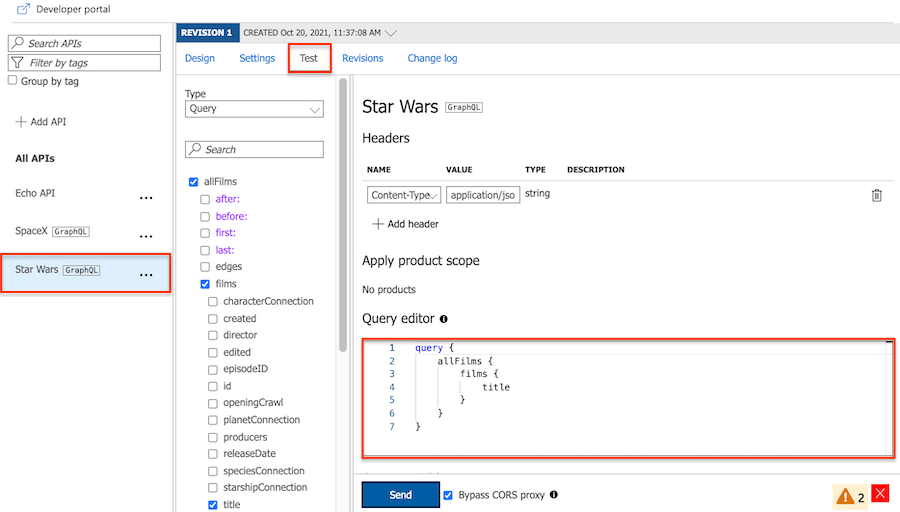900x512 pixels.
Task: Click the field list vertical scrollbar
Action: click(343, 215)
